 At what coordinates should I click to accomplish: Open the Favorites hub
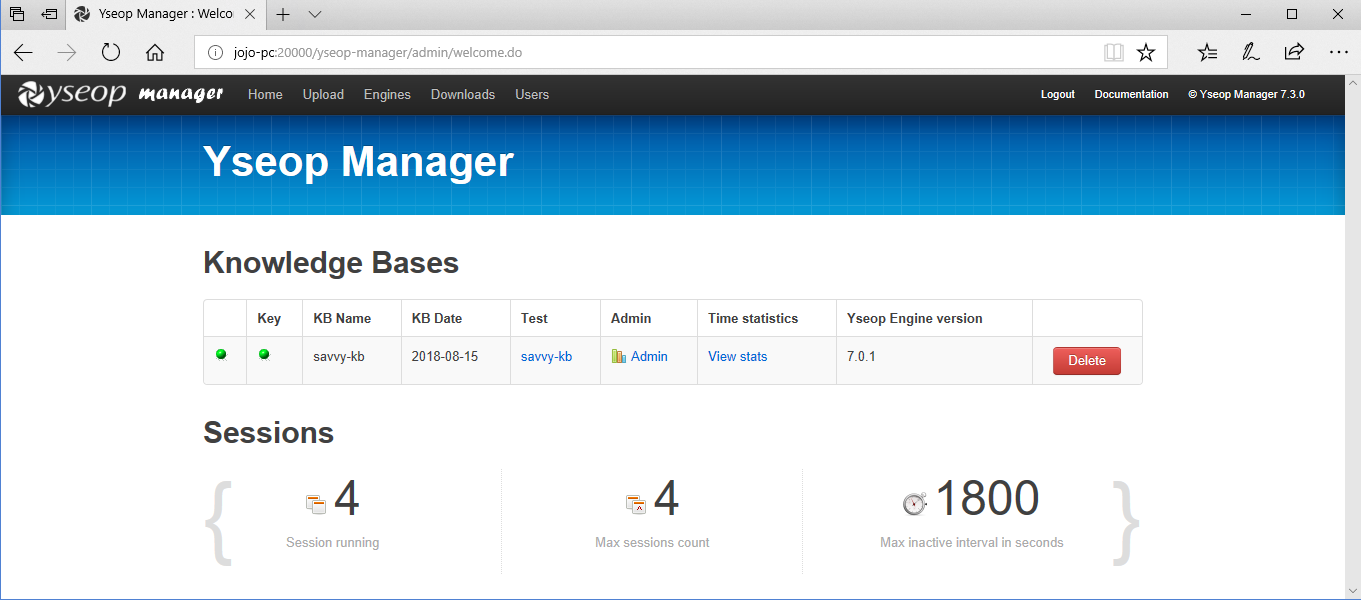pyautogui.click(x=1208, y=52)
